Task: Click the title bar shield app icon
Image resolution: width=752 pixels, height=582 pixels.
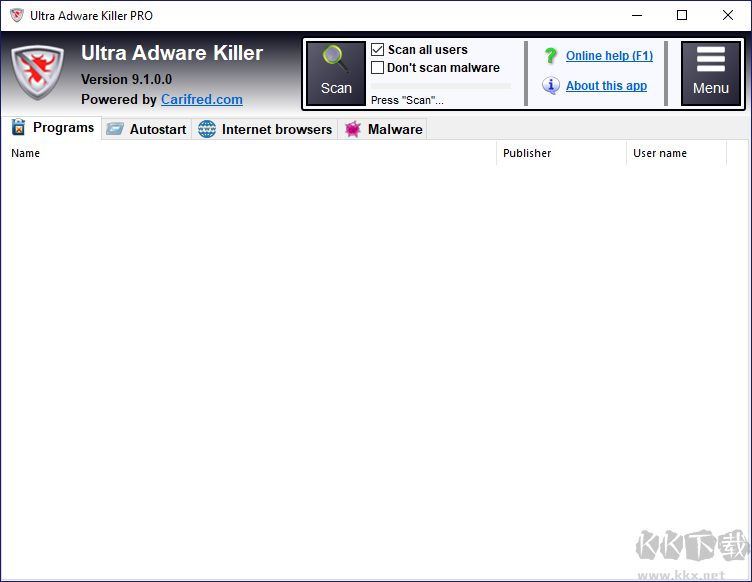Action: point(17,15)
